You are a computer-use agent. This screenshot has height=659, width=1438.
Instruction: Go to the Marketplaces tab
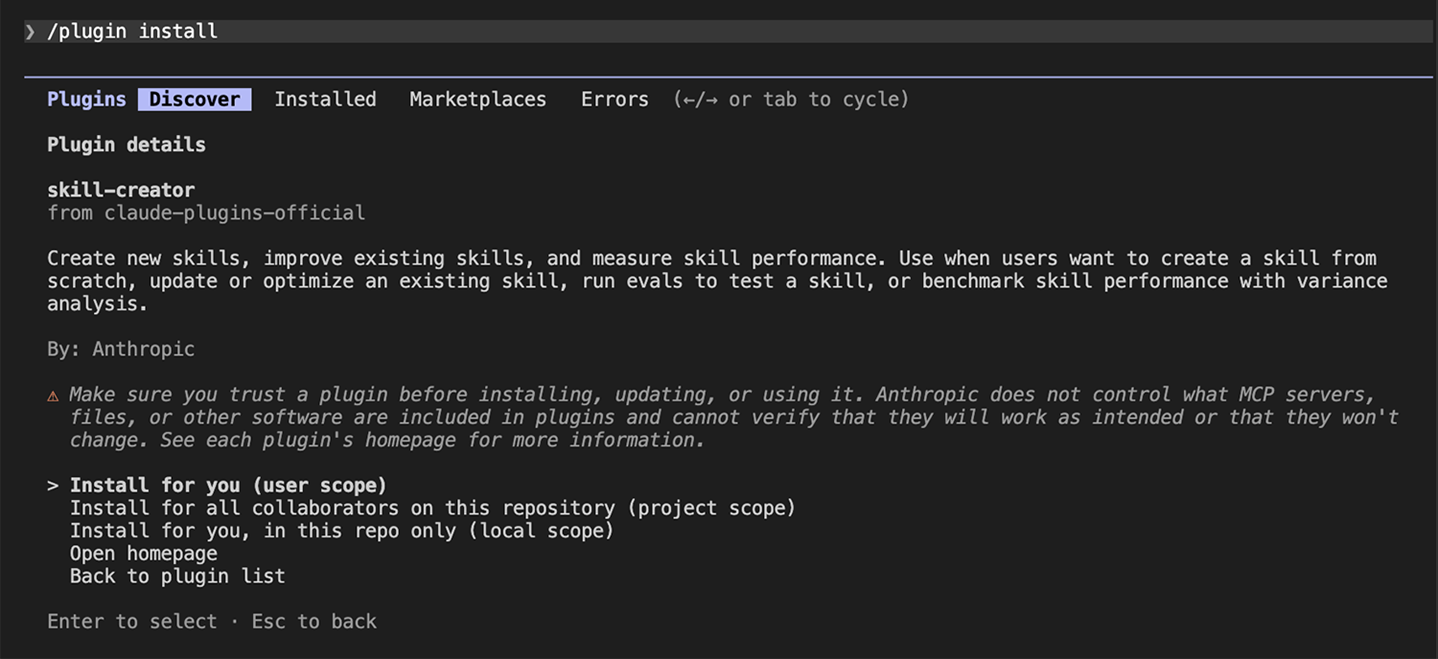tap(478, 99)
